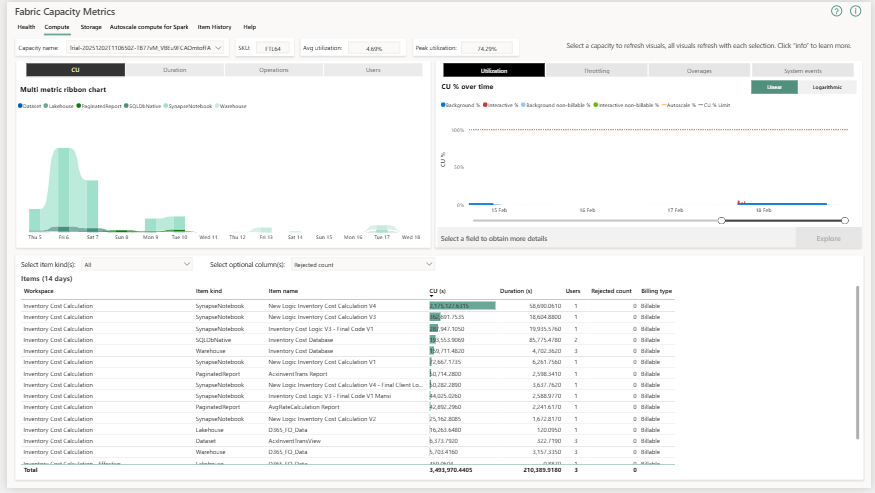Click the Peak utilization 74.29% value
The image size is (875, 493).
point(487,49)
